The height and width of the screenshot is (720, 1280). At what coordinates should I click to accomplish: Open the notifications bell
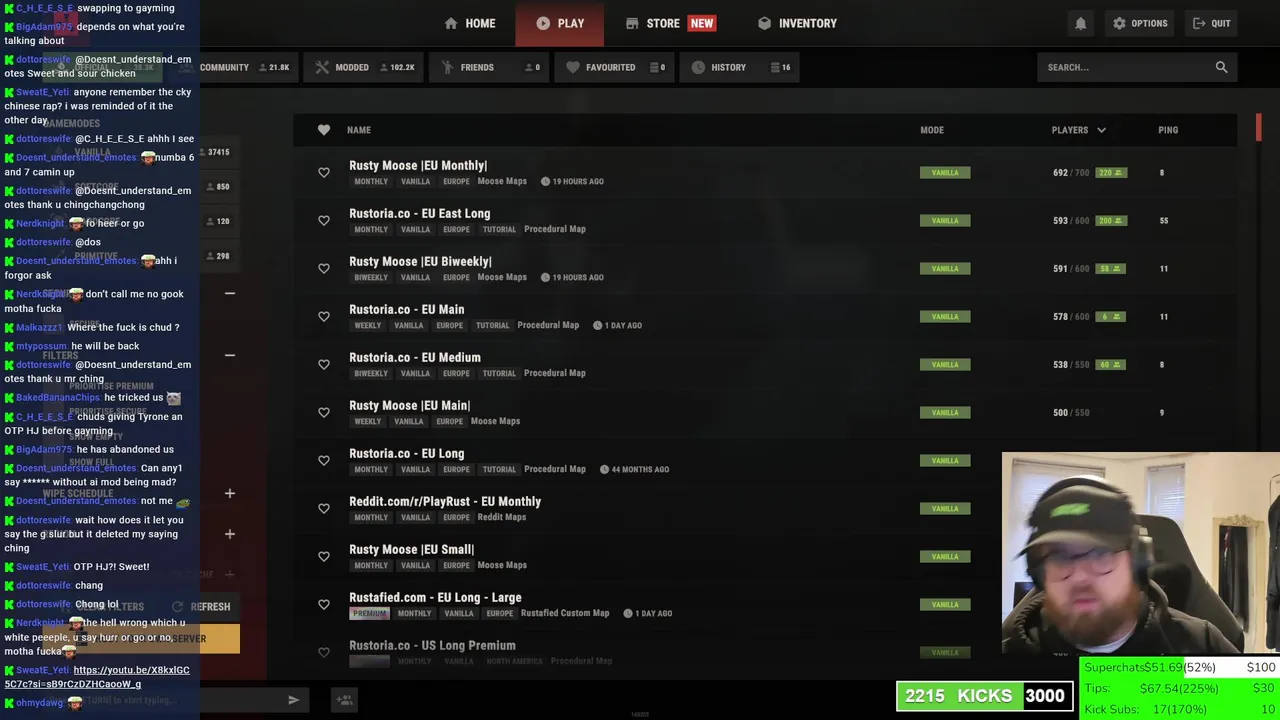point(1080,23)
